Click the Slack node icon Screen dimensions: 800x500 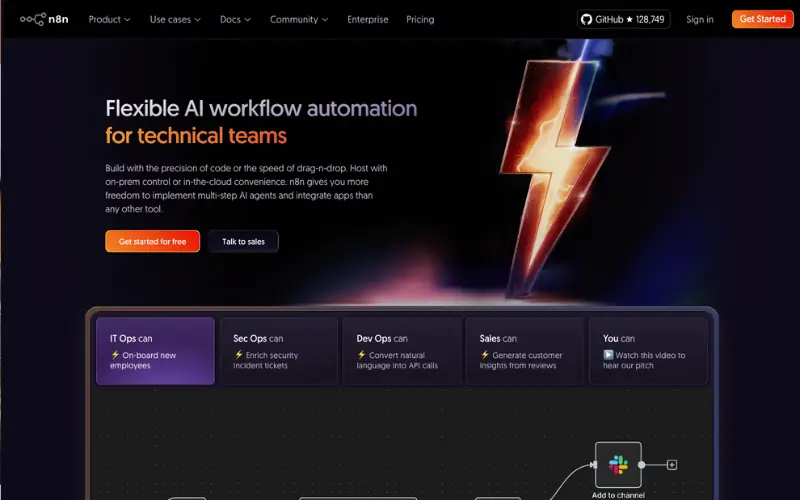point(618,465)
